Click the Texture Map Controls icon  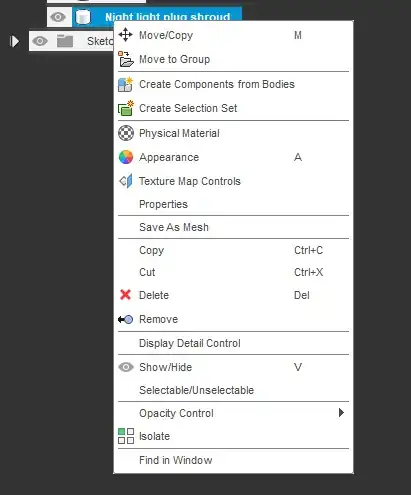(126, 181)
